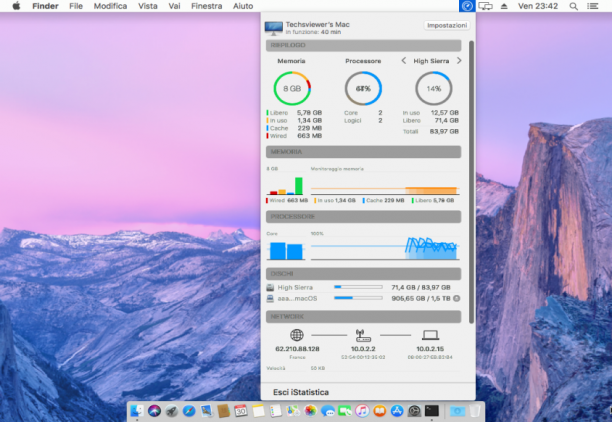Click the DISCHI section header

pos(363,274)
